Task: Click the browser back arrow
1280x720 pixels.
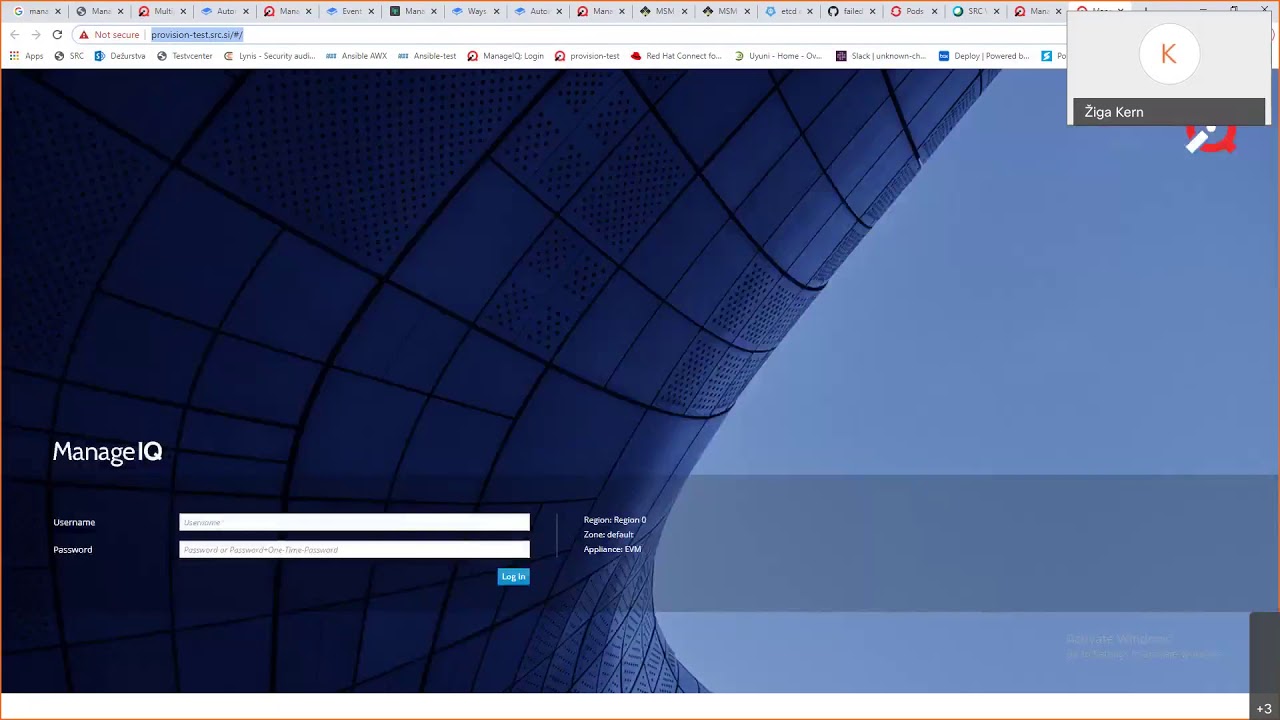Action: click(x=14, y=35)
